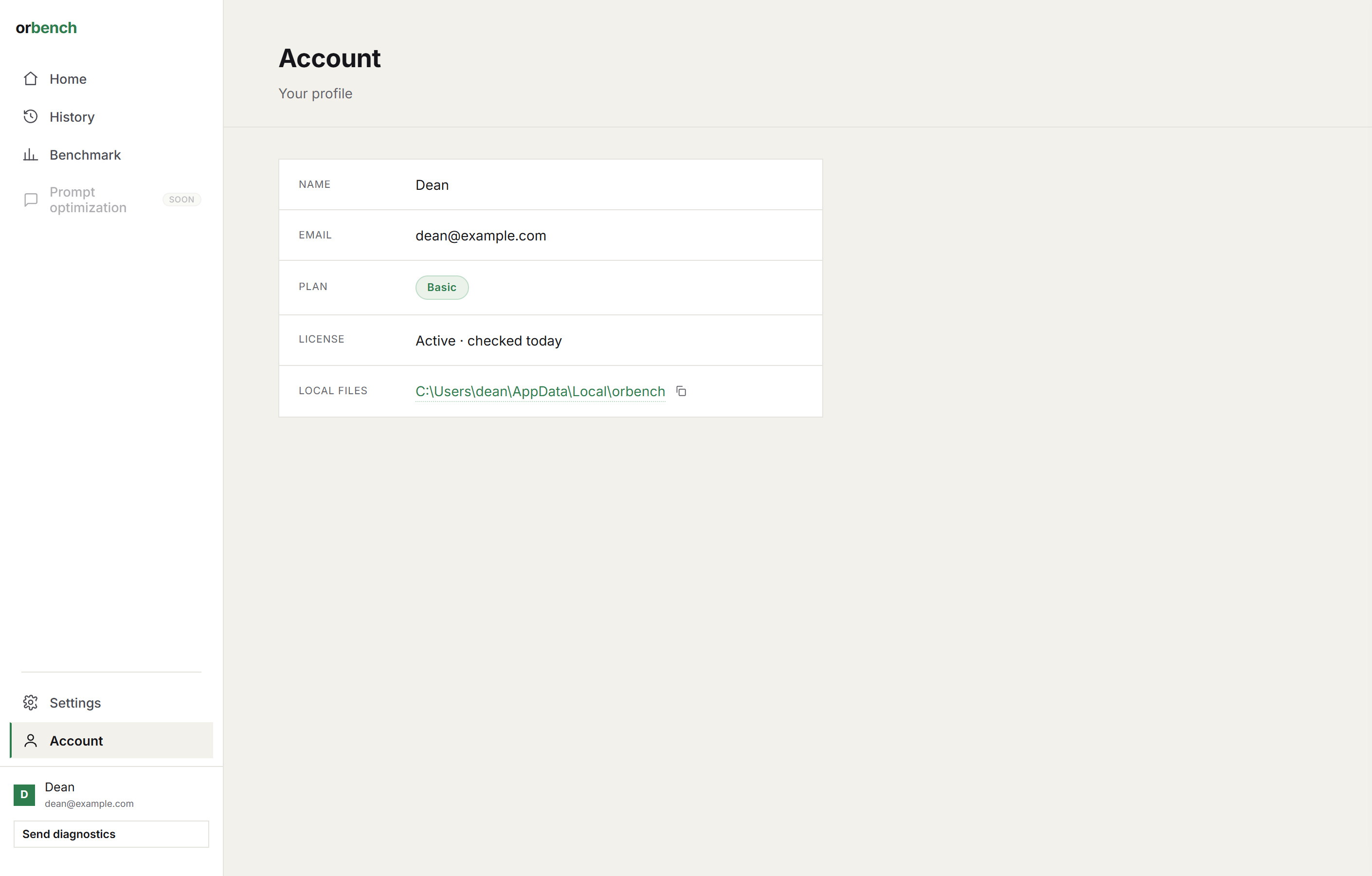Click the LICENSE row label
Image resolution: width=1372 pixels, height=876 pixels.
(x=321, y=339)
